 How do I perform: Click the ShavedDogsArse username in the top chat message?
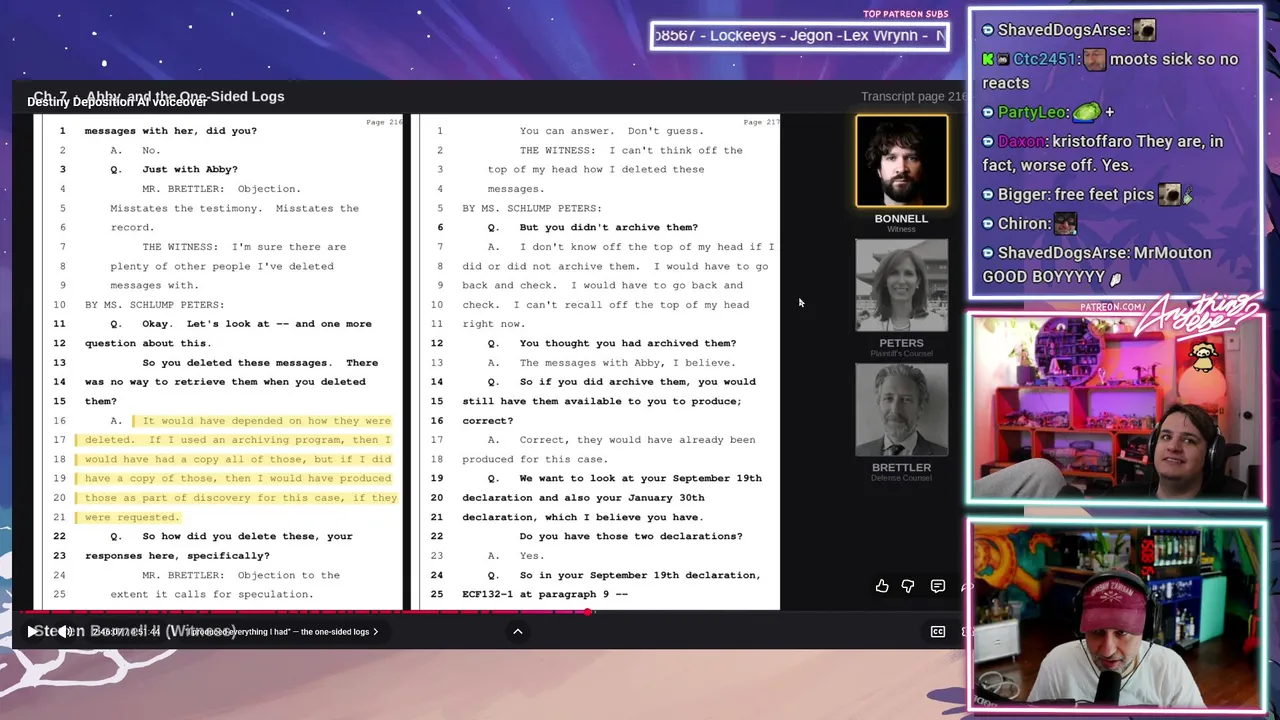(x=1063, y=30)
